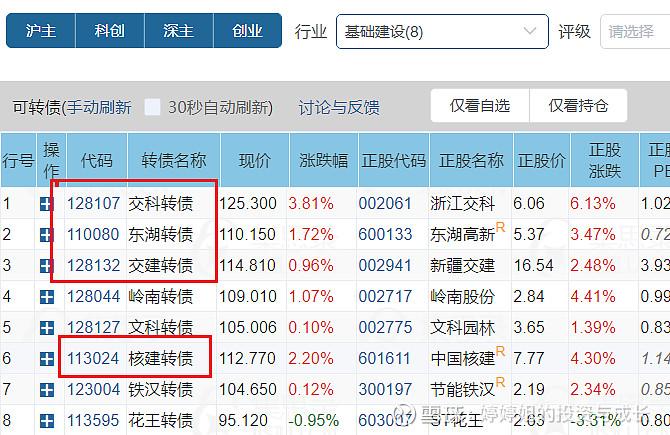Viewport: 670px width, 435px height.
Task: Switch to 创业 market tab
Action: [x=247, y=31]
